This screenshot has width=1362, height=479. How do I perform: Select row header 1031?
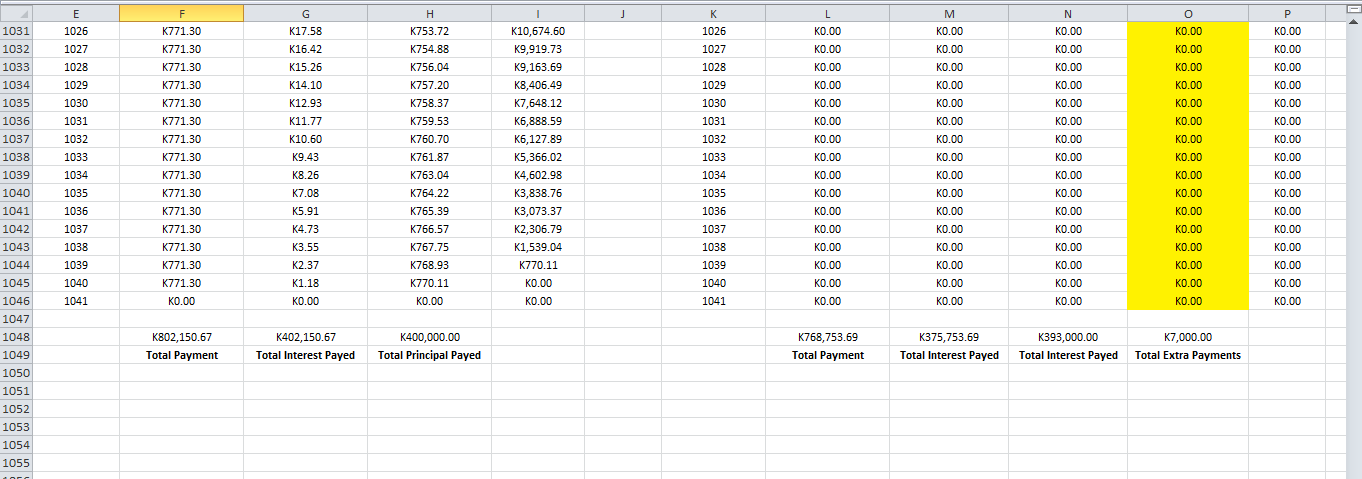coord(17,31)
